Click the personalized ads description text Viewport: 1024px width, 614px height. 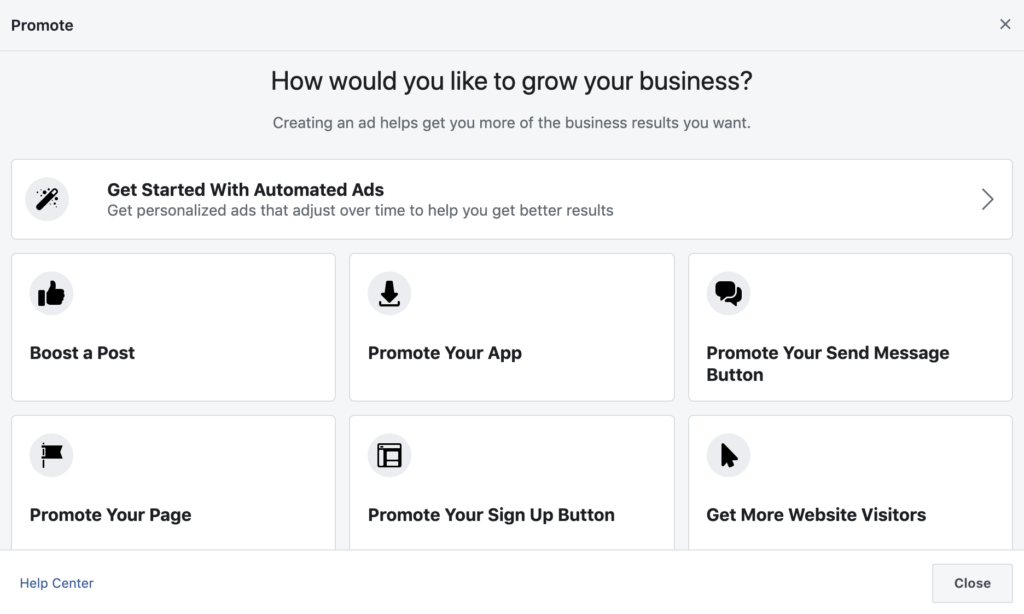point(360,211)
